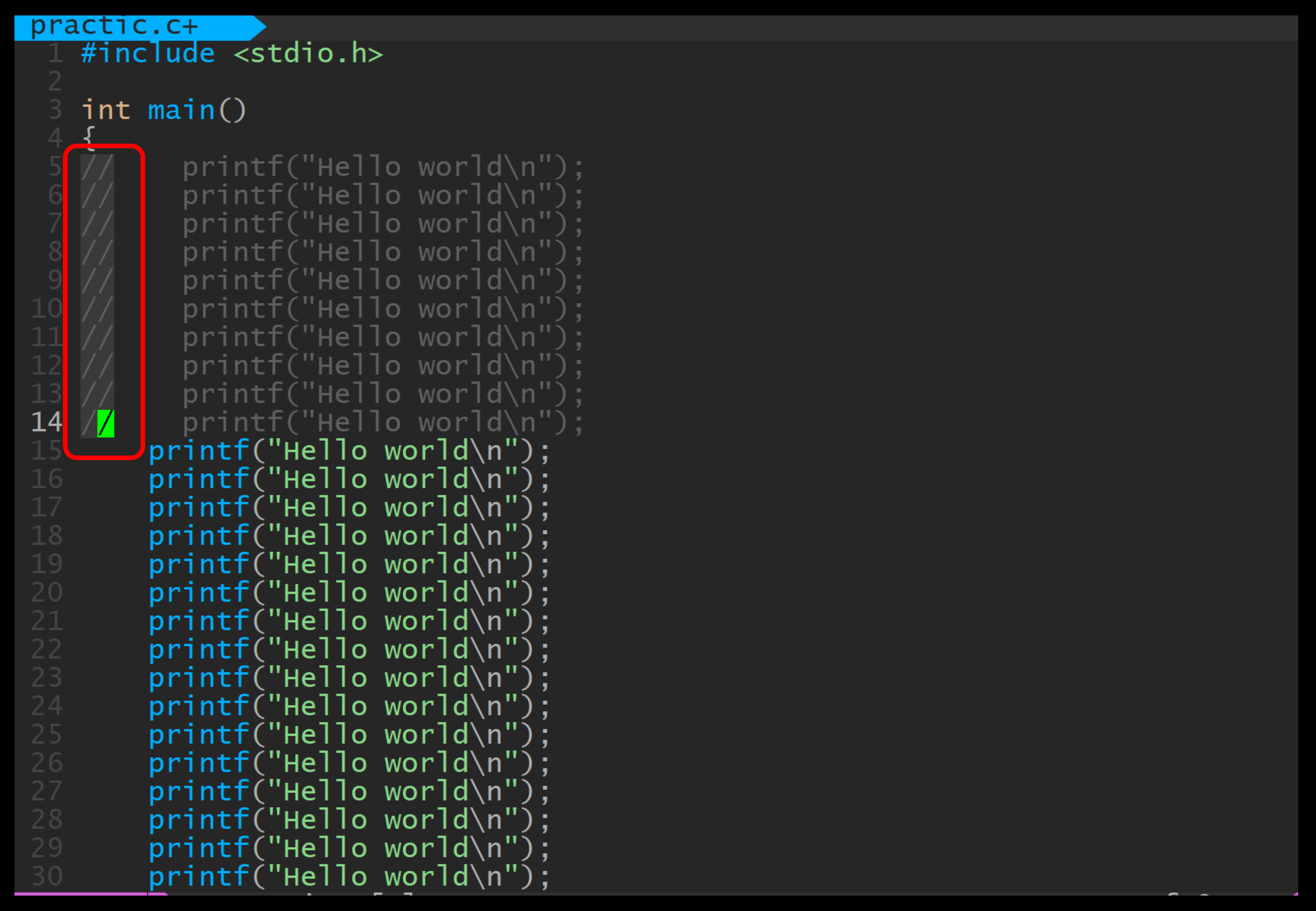Click line number 20 in the gutter
Image resolution: width=1316 pixels, height=911 pixels.
pos(47,593)
